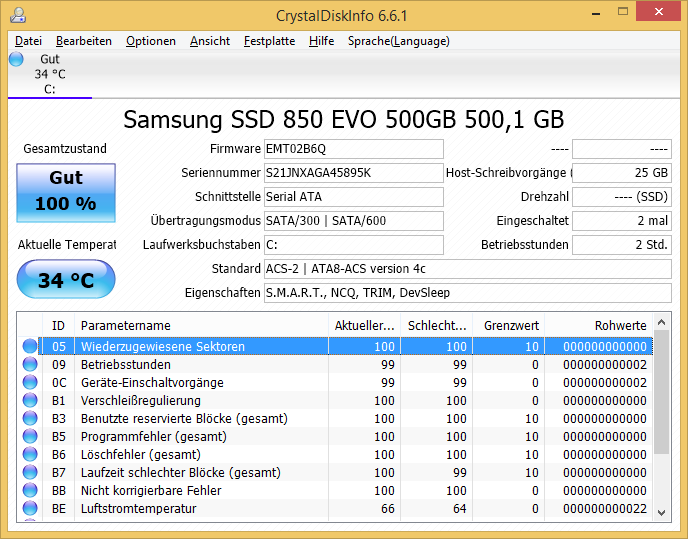This screenshot has height=539, width=688.
Task: Open the Ansicht menu
Action: (210, 41)
